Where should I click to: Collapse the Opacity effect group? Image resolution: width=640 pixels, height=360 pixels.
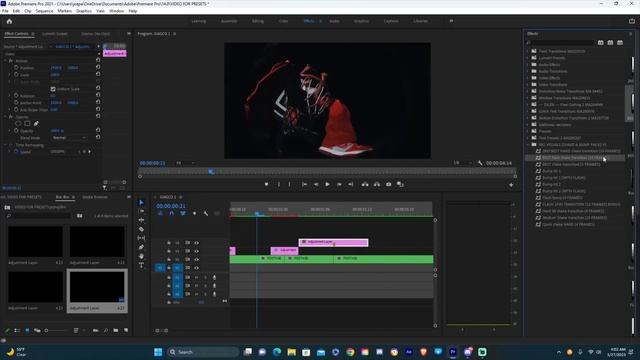(6, 117)
